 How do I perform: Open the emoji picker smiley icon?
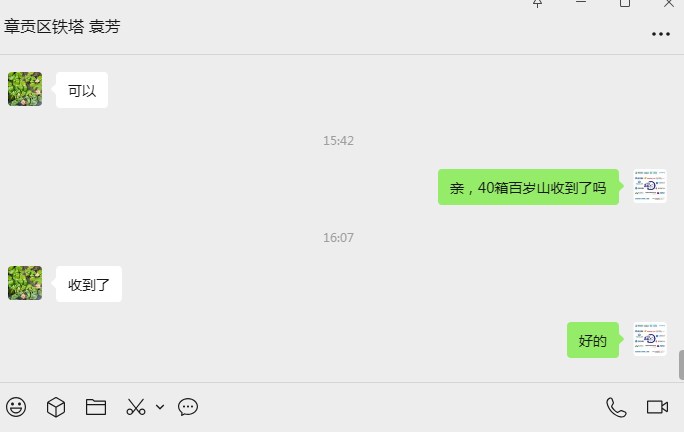[16, 407]
